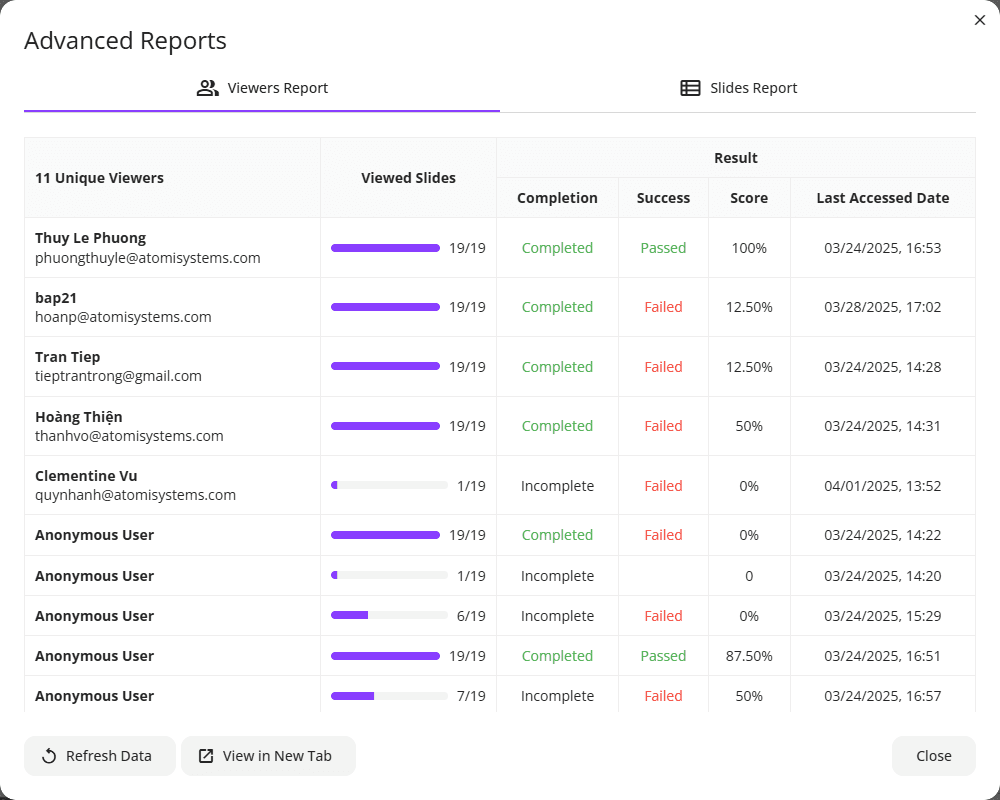Click the Viewed Slides column header

tap(408, 178)
